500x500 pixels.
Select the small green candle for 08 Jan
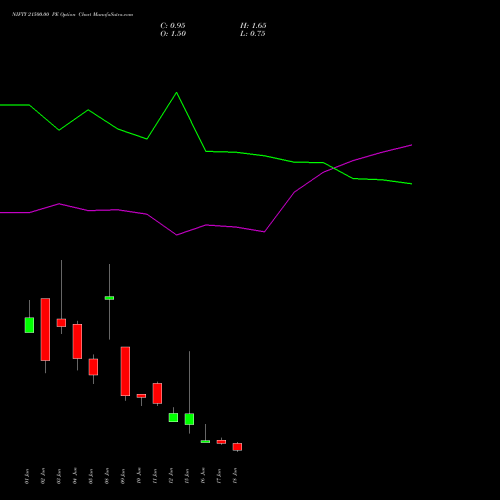(x=109, y=298)
